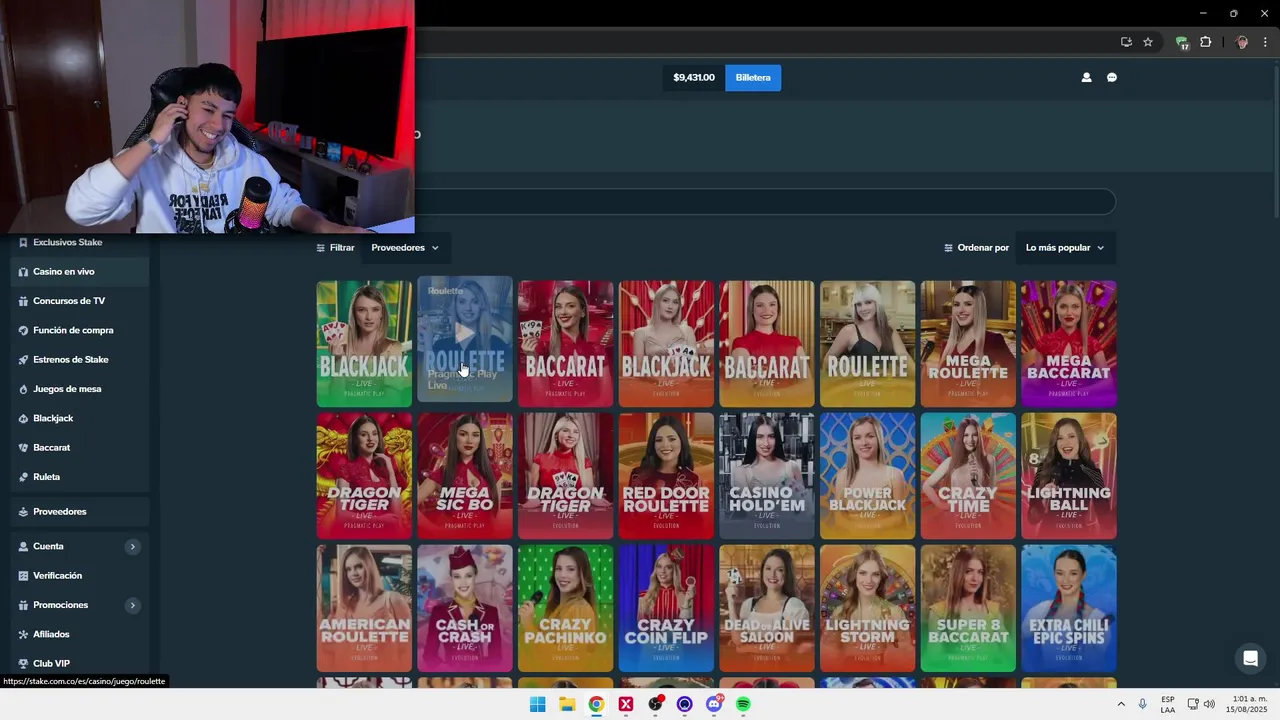Open Discord from the taskbar

coord(714,704)
